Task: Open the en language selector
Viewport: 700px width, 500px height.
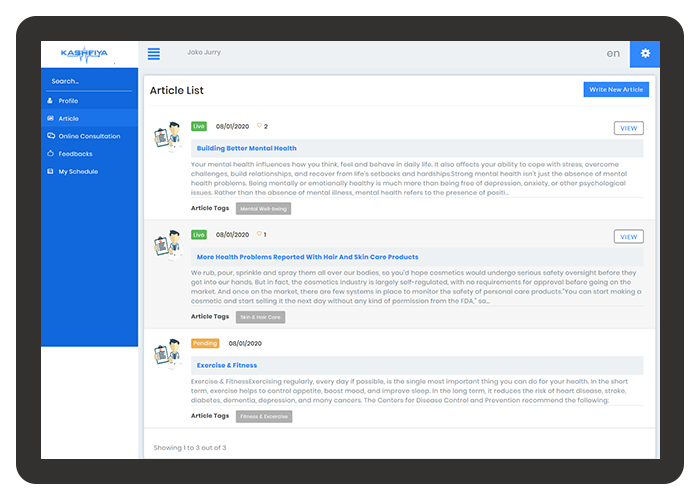Action: pos(613,54)
